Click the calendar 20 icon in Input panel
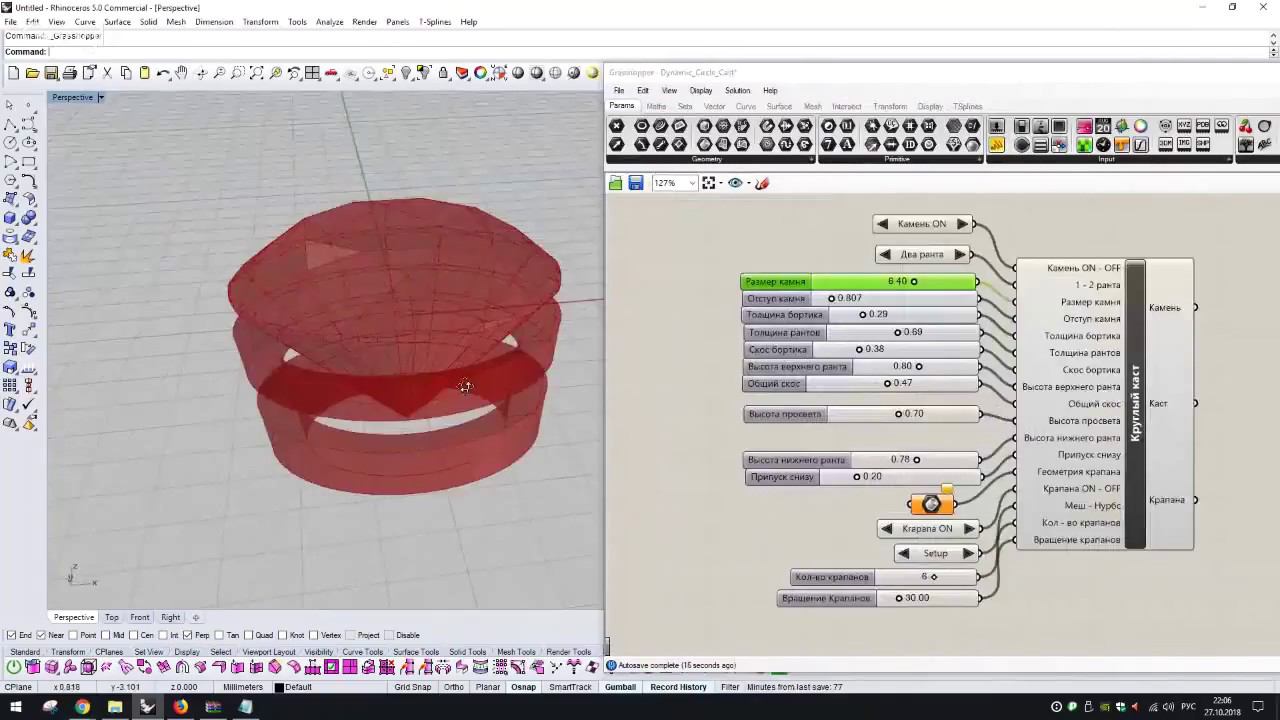The image size is (1280, 720). click(1102, 126)
